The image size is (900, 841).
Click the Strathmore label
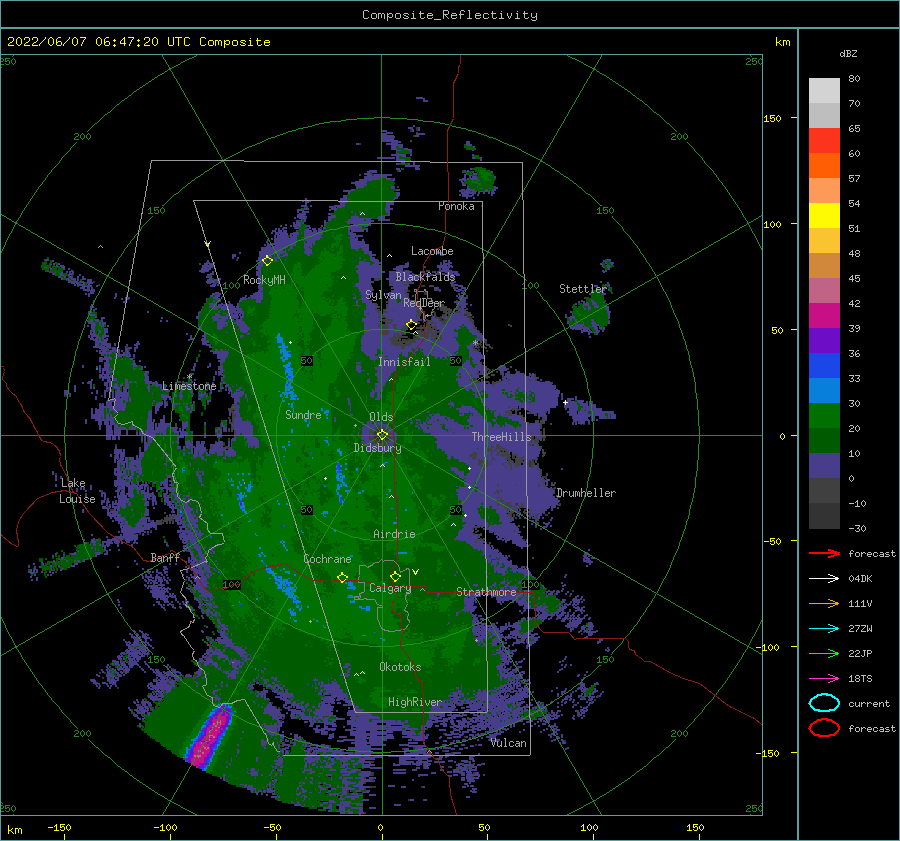(x=486, y=592)
